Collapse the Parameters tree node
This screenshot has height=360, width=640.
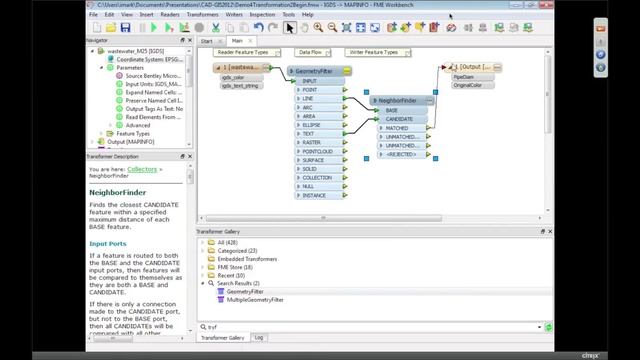pyautogui.click(x=102, y=67)
